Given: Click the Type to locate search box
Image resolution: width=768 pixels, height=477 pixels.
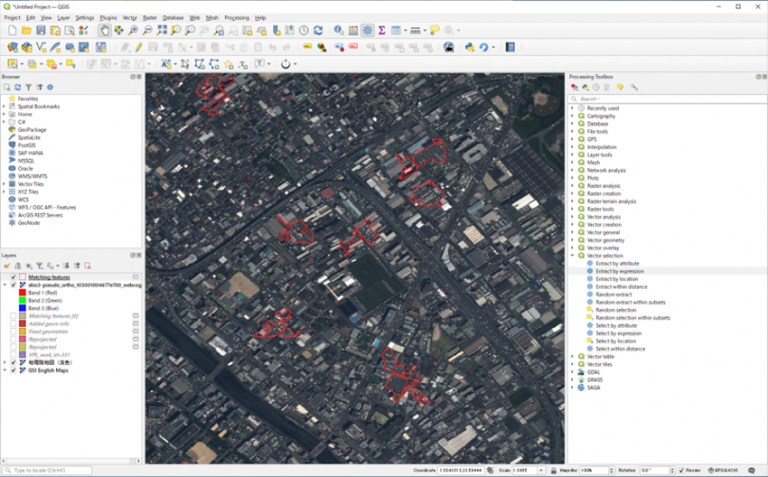Looking at the screenshot, I should click(x=47, y=471).
